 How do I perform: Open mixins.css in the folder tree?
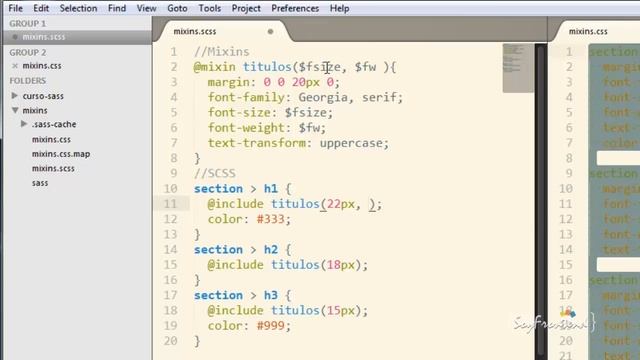point(51,140)
